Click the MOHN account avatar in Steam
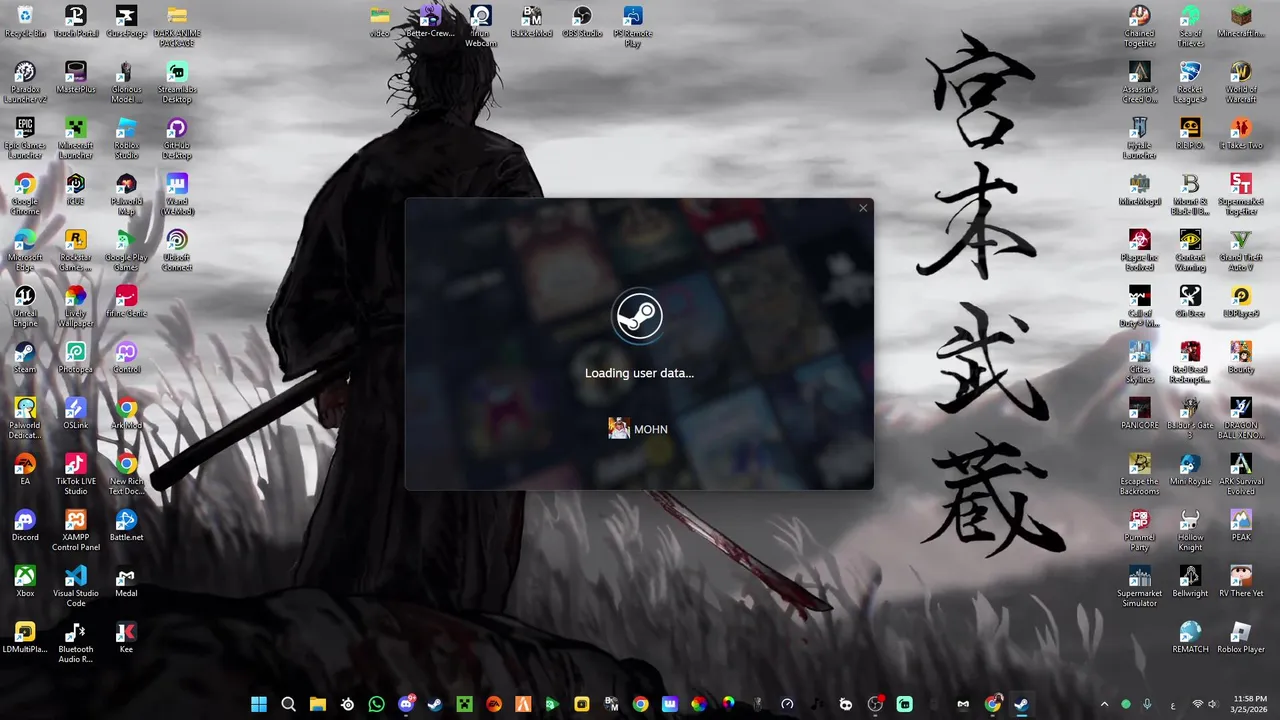This screenshot has width=1280, height=720. pyautogui.click(x=619, y=429)
